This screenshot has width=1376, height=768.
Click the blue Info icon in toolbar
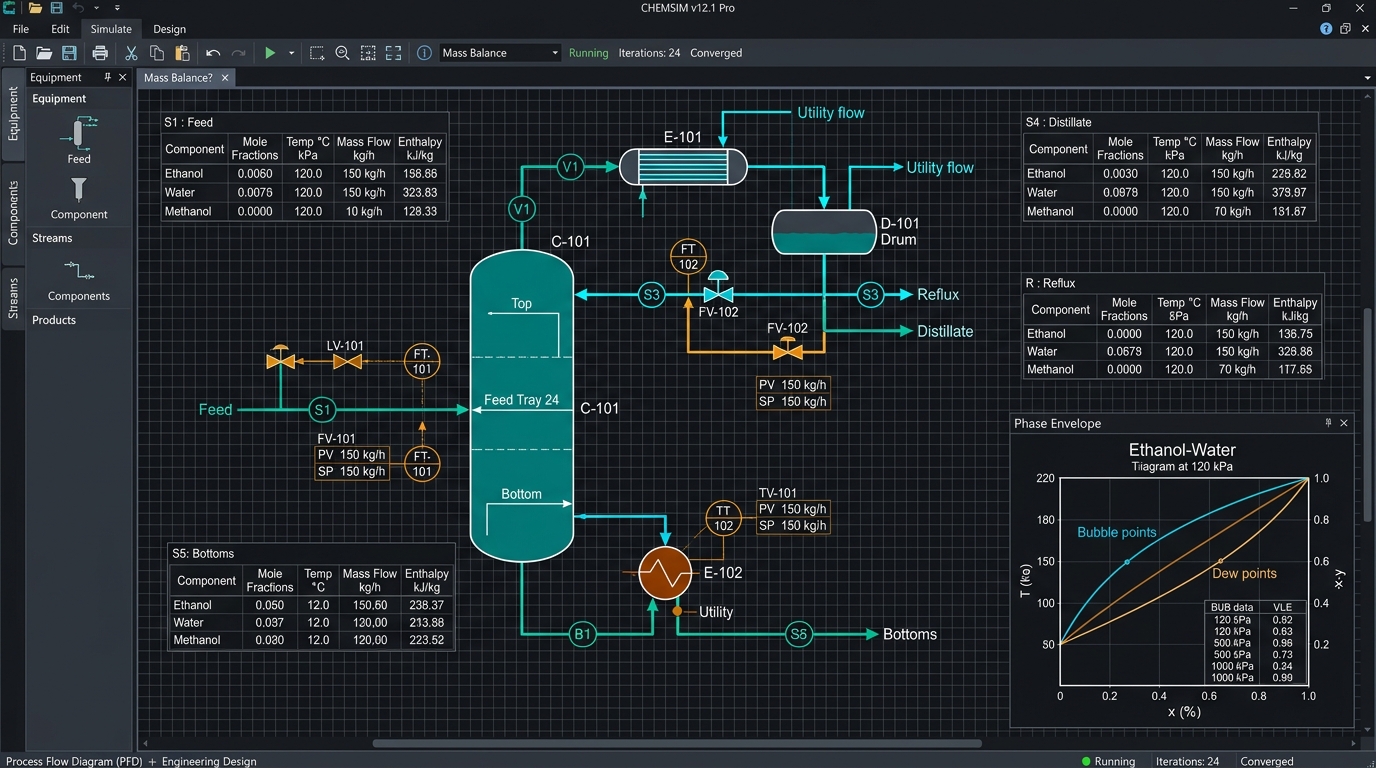coord(424,53)
